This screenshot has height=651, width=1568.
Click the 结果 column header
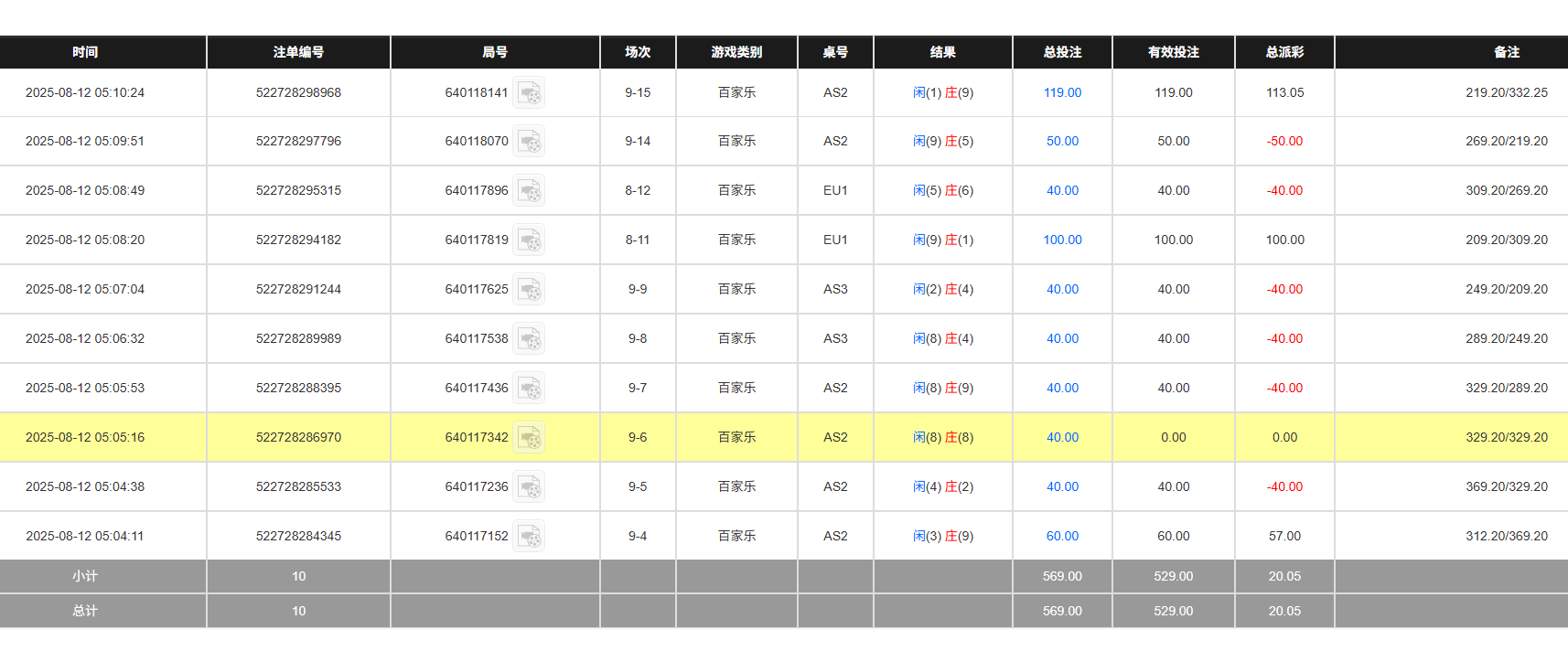tap(942, 52)
